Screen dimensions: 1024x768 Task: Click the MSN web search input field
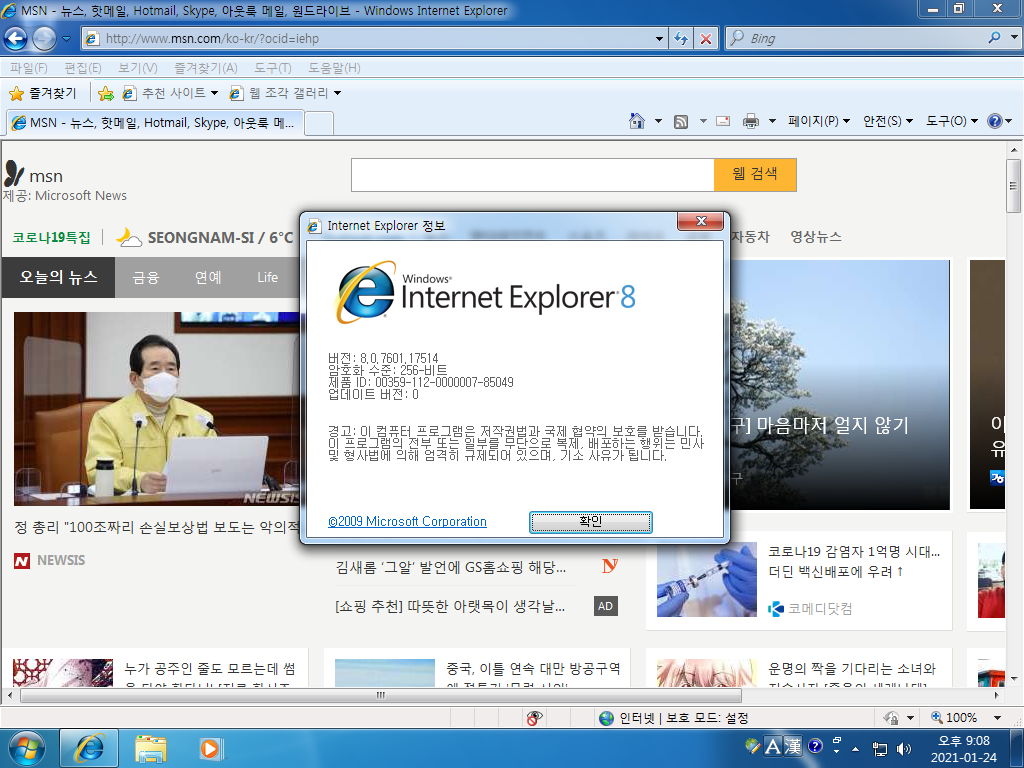click(532, 175)
